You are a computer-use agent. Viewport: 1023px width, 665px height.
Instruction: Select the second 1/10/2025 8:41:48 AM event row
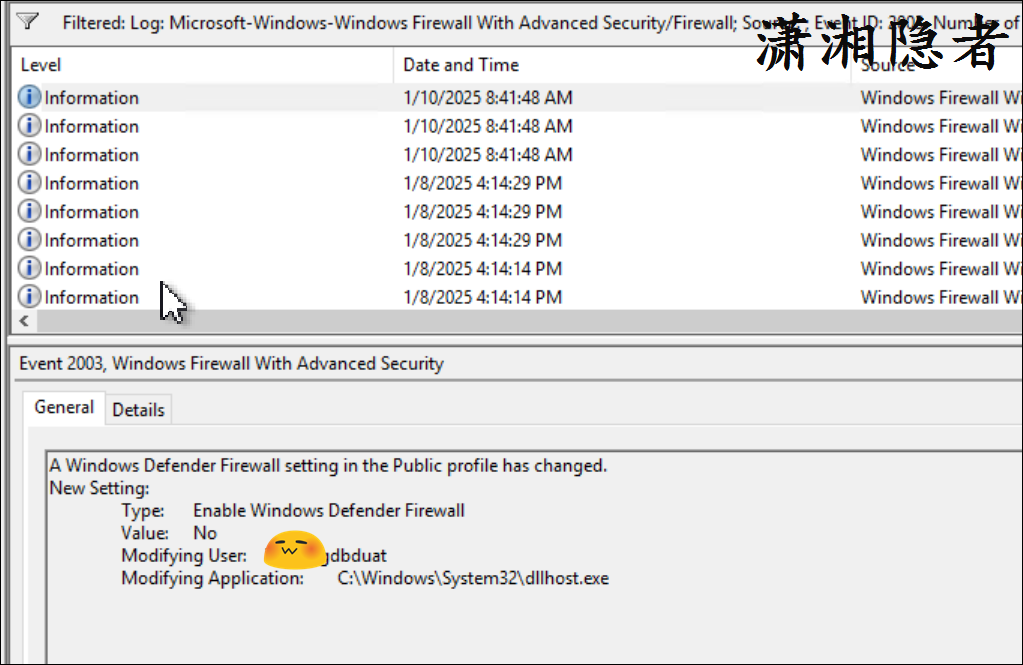488,127
